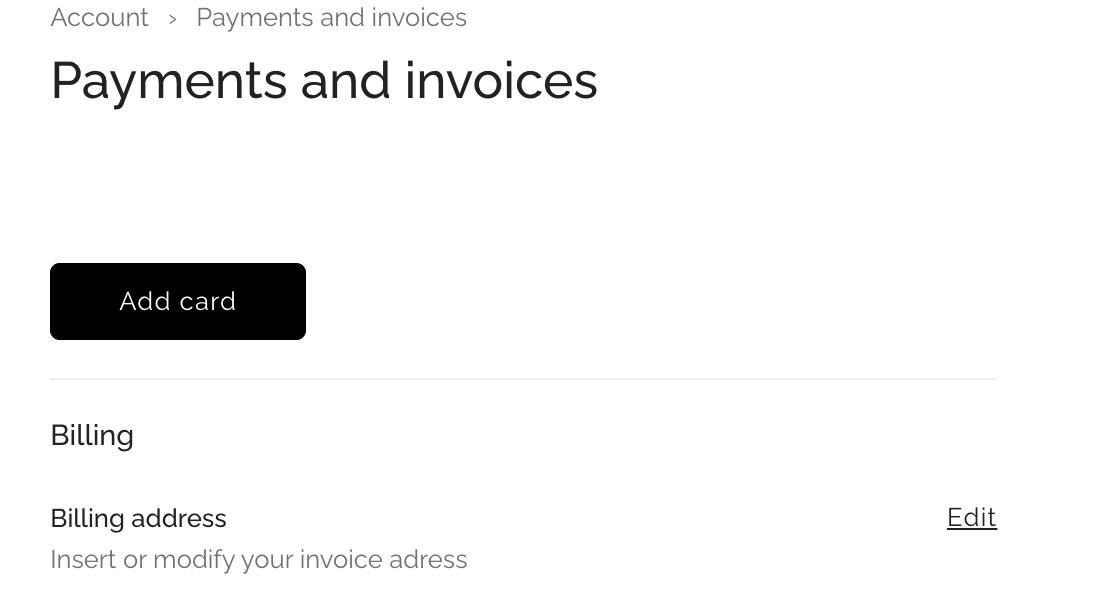This screenshot has height=598, width=1094.
Task: Click the invoice address description text
Action: (258, 559)
